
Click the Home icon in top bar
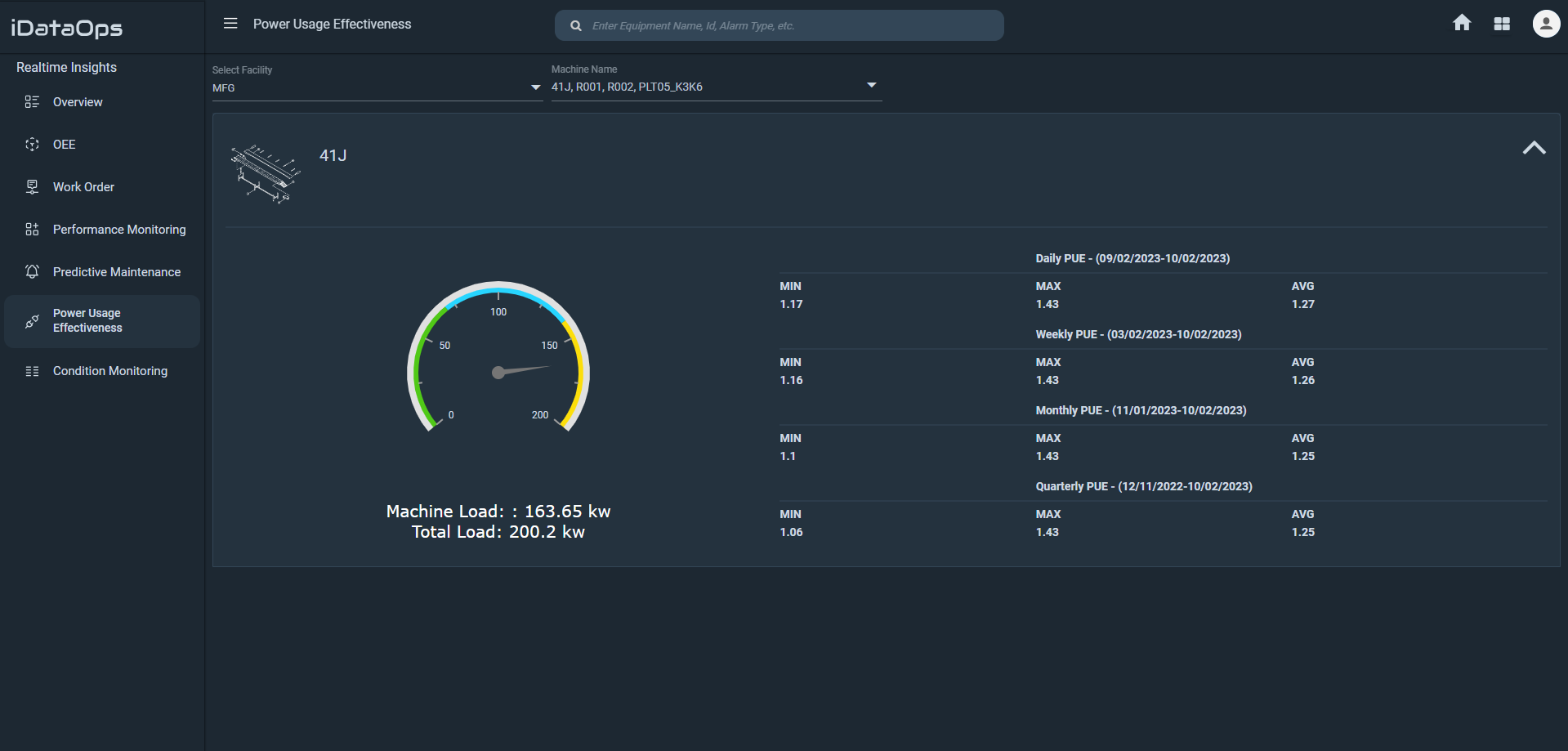click(x=1462, y=23)
